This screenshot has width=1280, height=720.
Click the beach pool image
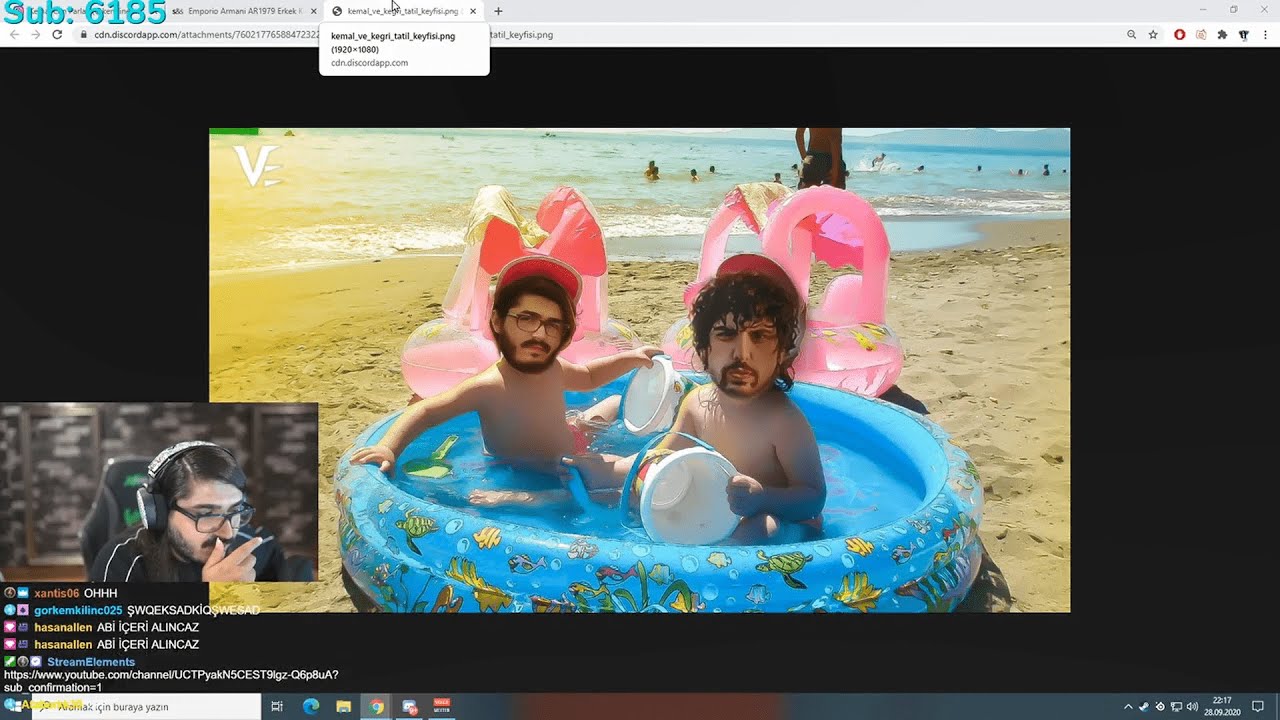(x=639, y=370)
